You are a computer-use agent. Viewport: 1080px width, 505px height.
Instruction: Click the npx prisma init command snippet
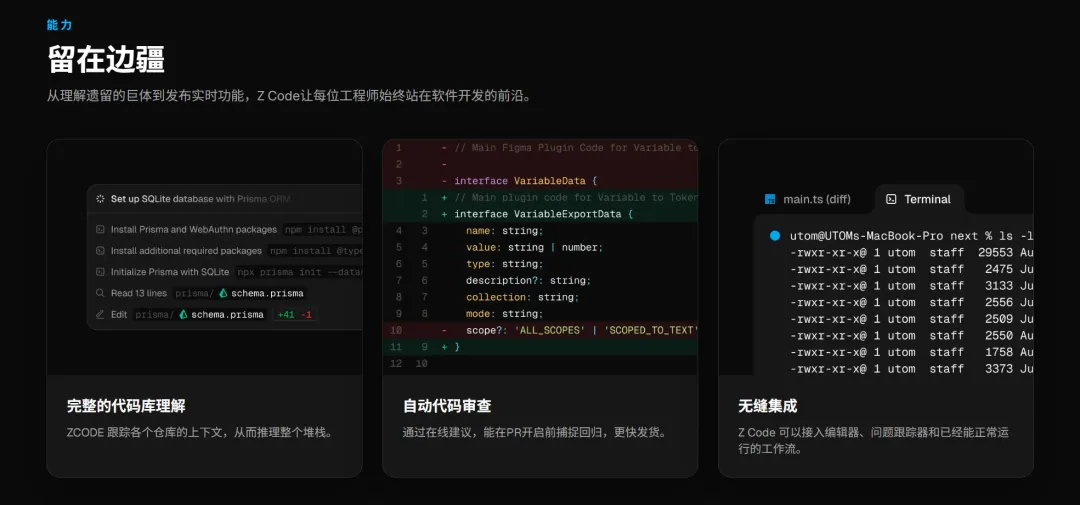(299, 272)
